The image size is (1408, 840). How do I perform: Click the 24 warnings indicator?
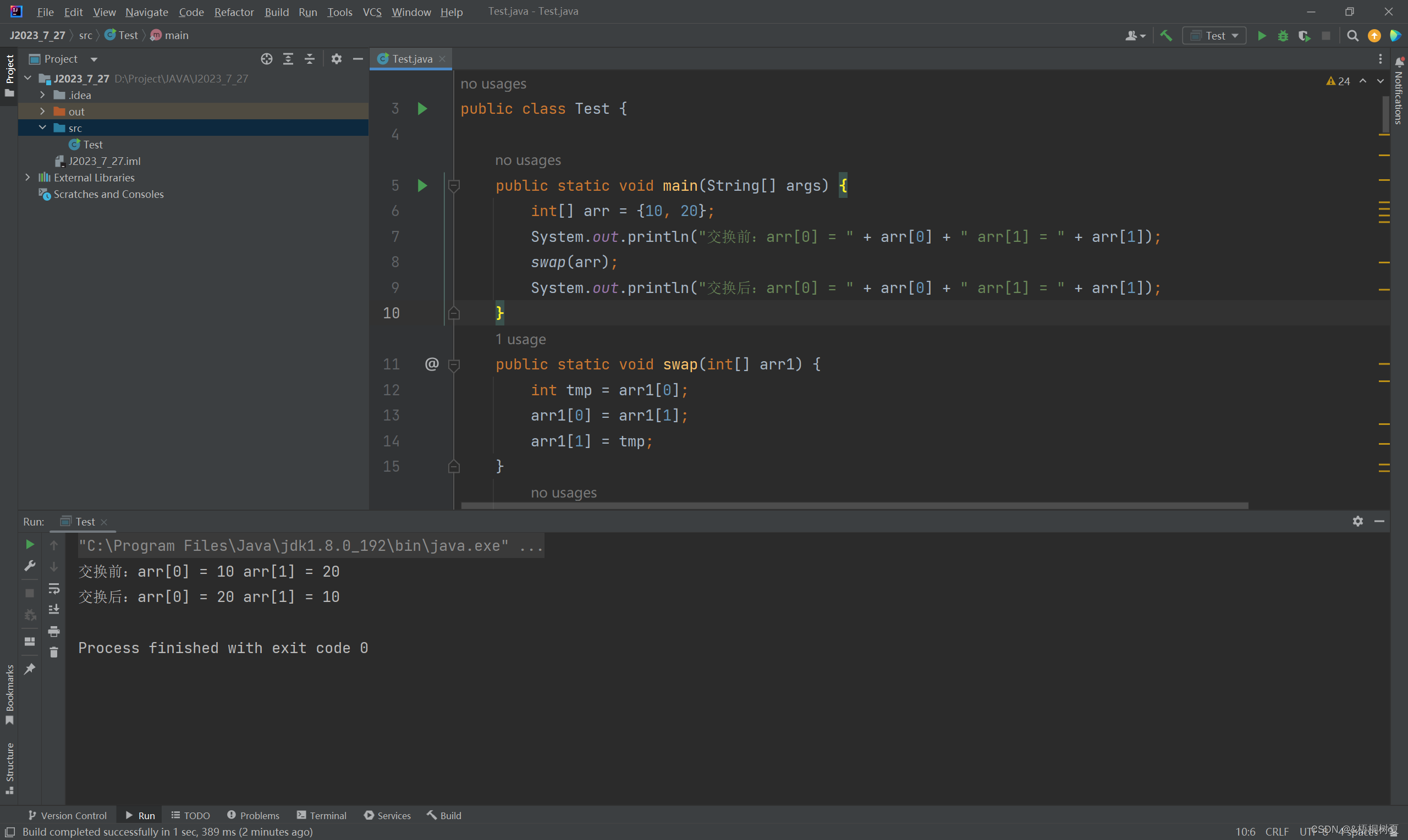click(x=1338, y=81)
